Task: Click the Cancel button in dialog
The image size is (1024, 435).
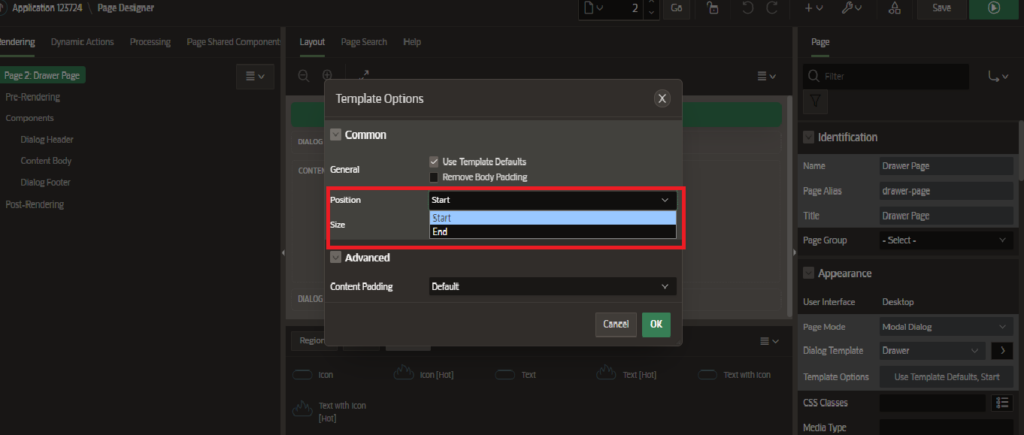Action: click(616, 324)
